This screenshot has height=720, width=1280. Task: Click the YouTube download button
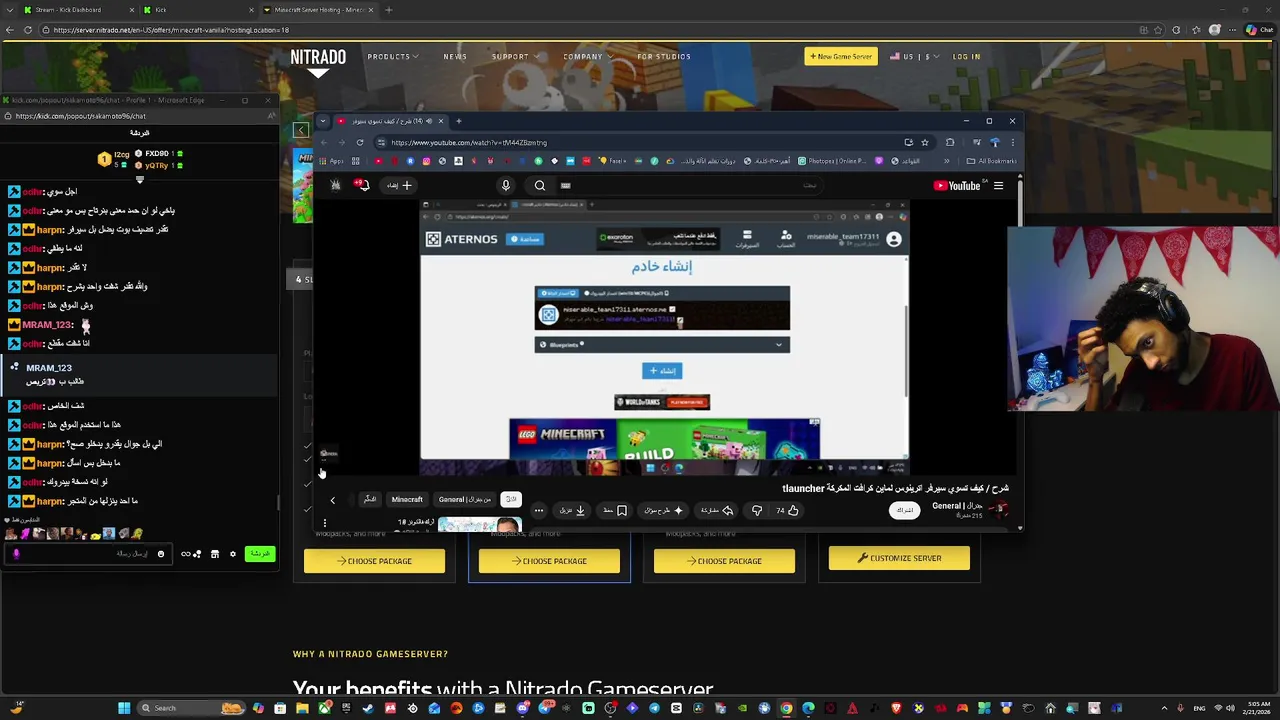572,510
